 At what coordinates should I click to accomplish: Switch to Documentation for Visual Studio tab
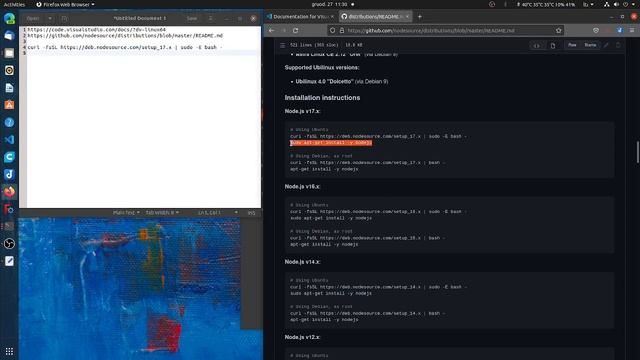point(299,17)
